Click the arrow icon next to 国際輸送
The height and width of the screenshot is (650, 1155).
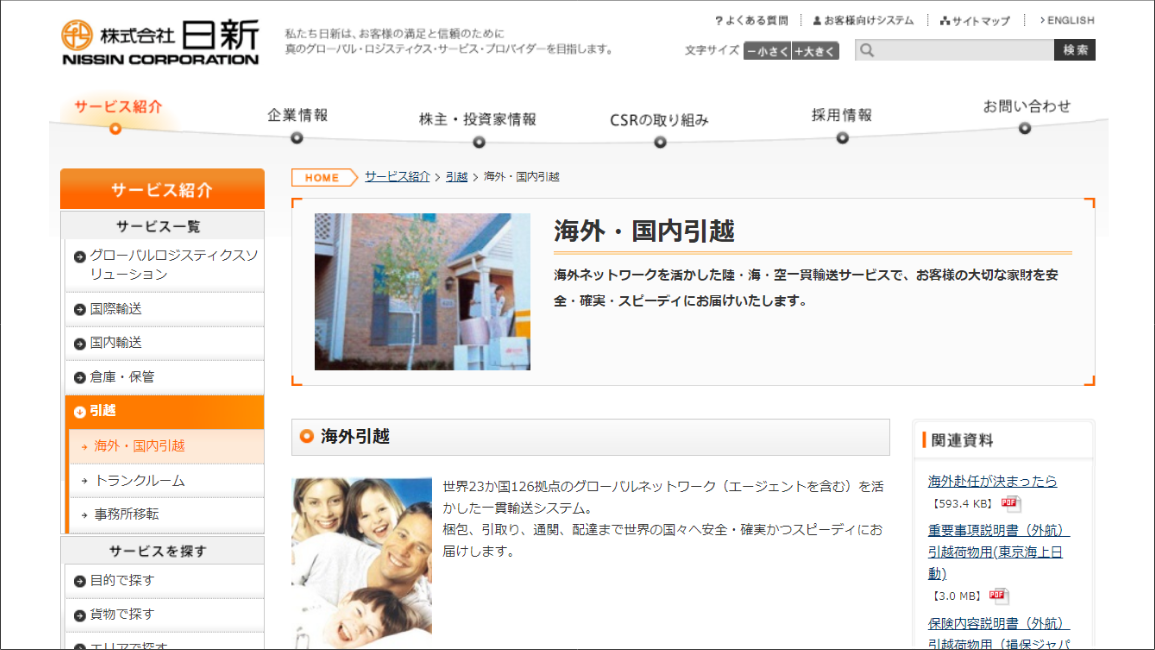point(80,310)
